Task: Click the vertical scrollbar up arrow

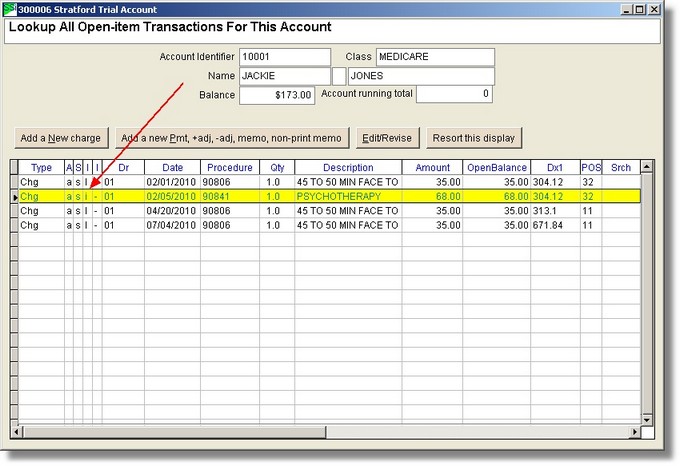Action: tap(647, 166)
